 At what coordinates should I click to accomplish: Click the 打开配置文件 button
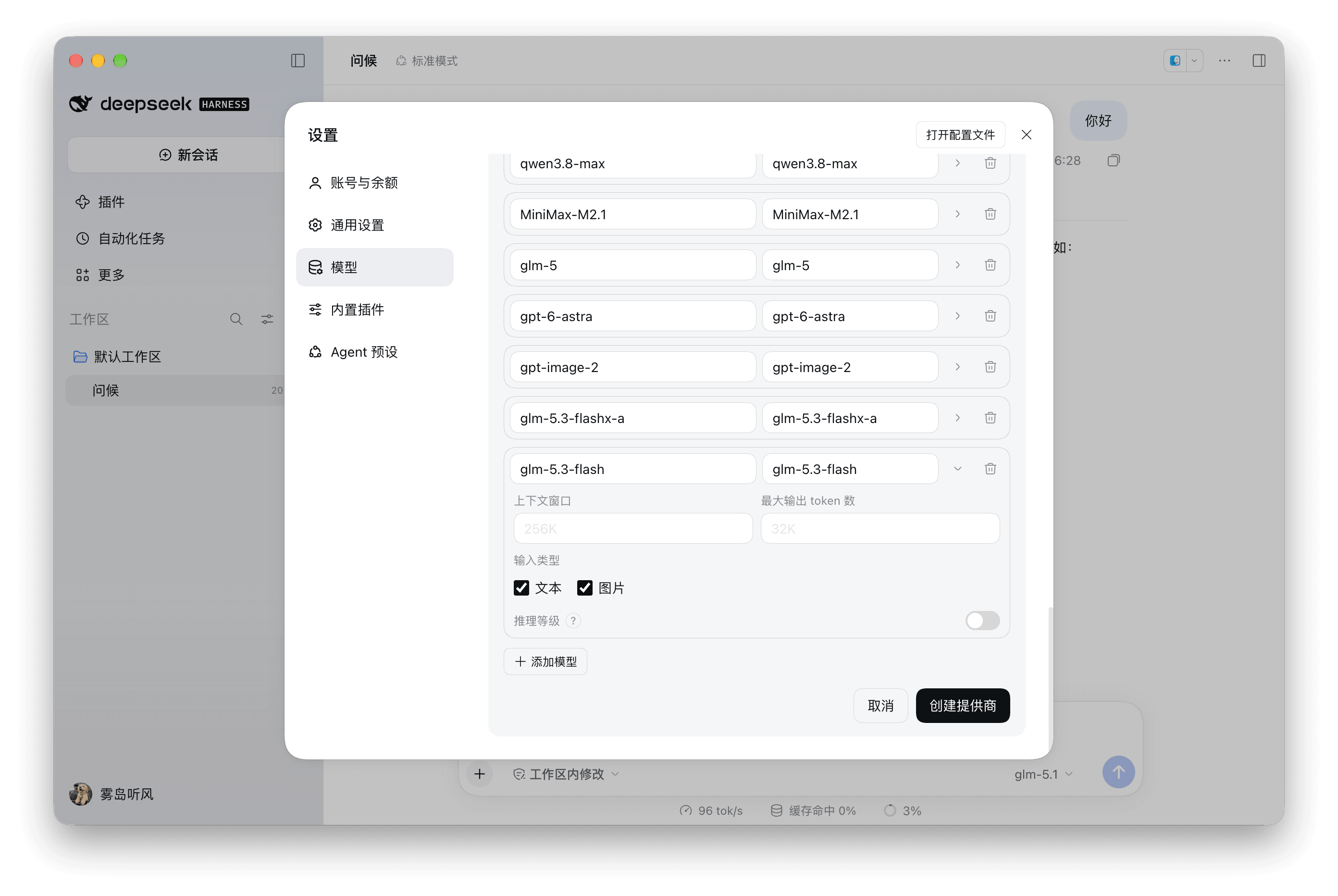tap(960, 134)
